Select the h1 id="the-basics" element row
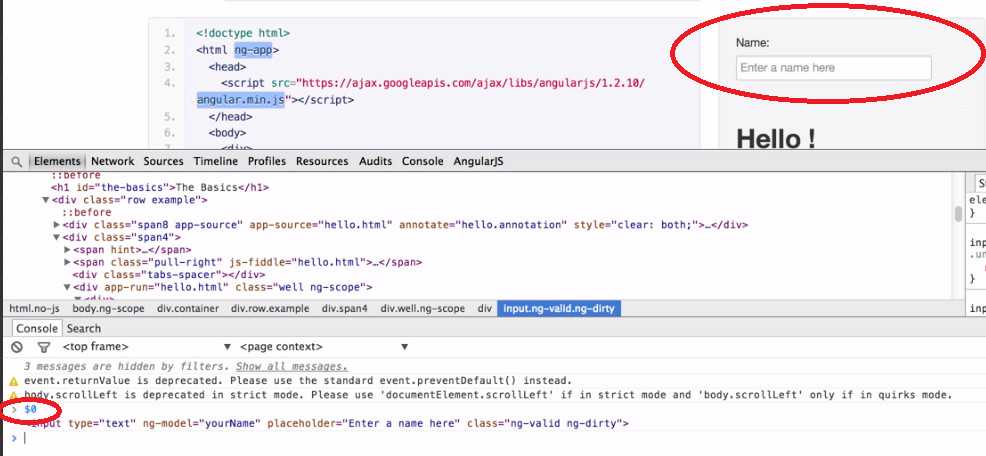Screen dimensions: 986x456 pos(160,187)
